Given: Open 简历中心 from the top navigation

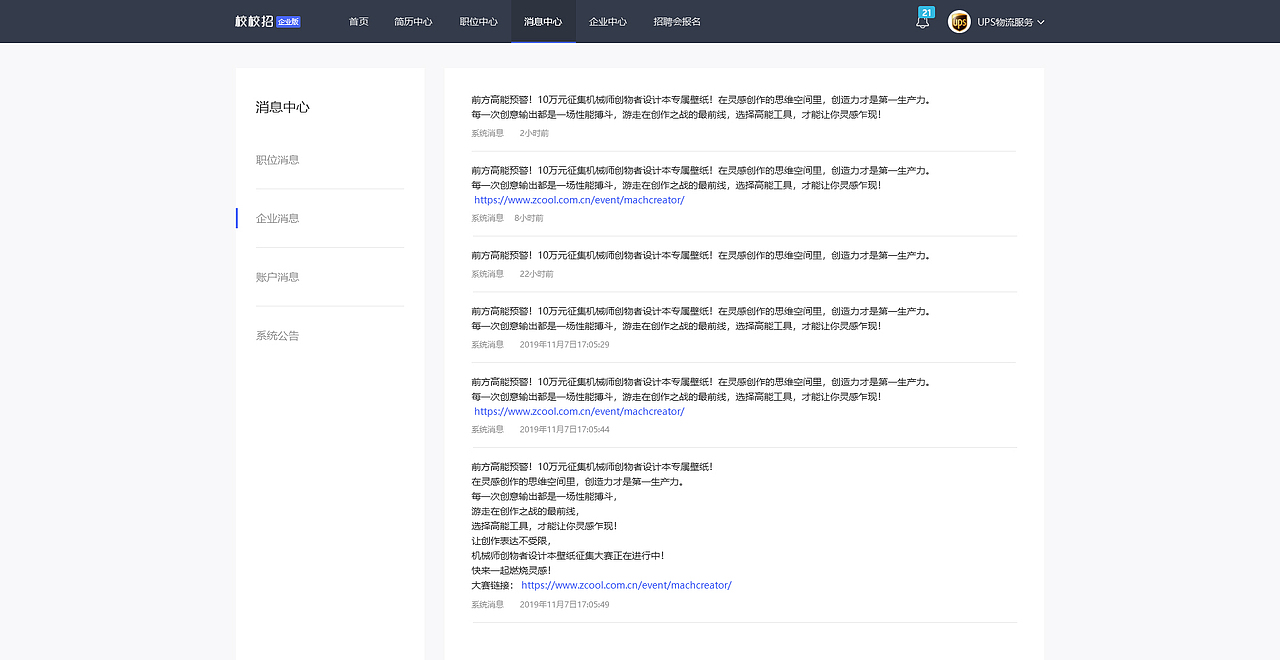Looking at the screenshot, I should tap(414, 21).
